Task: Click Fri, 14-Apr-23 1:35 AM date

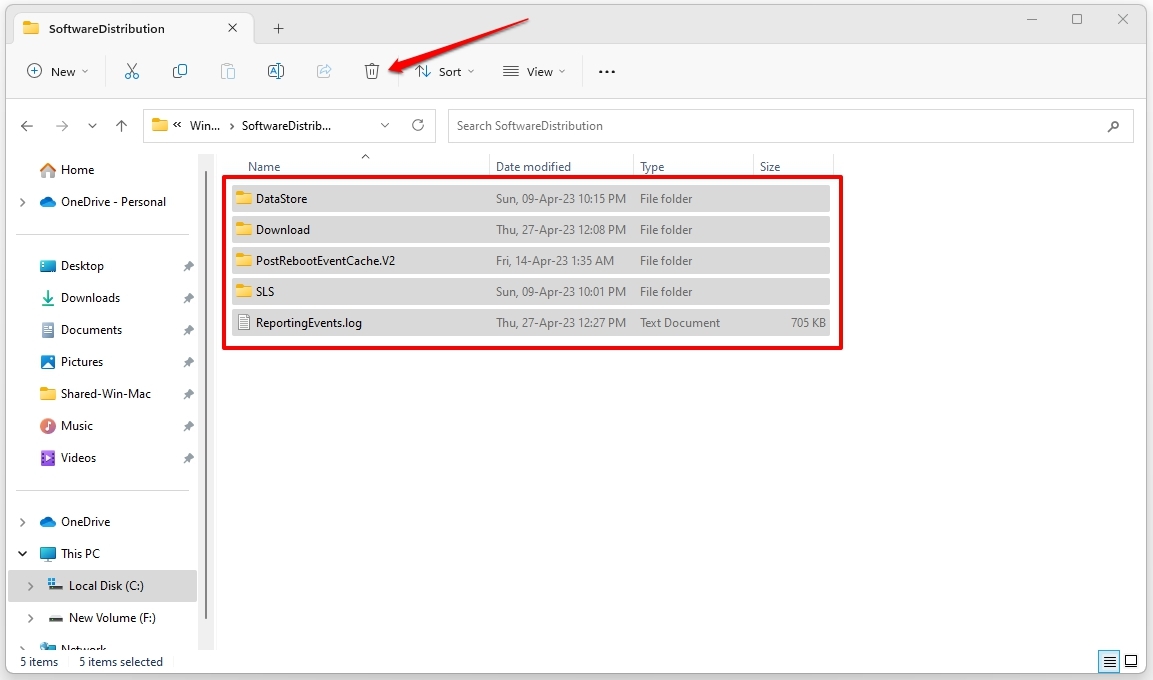Action: point(554,261)
